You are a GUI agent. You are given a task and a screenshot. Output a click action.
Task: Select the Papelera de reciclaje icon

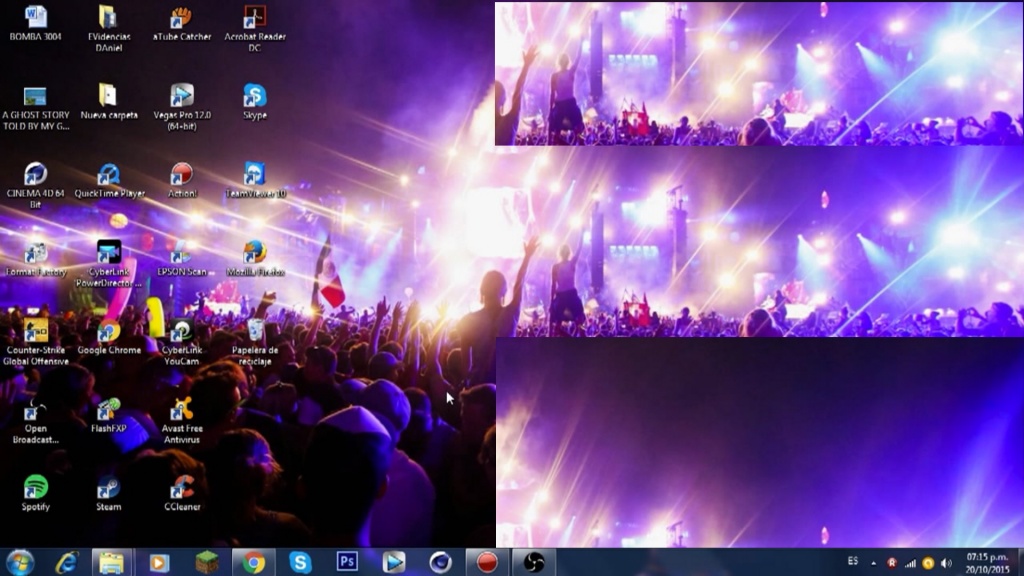(255, 332)
